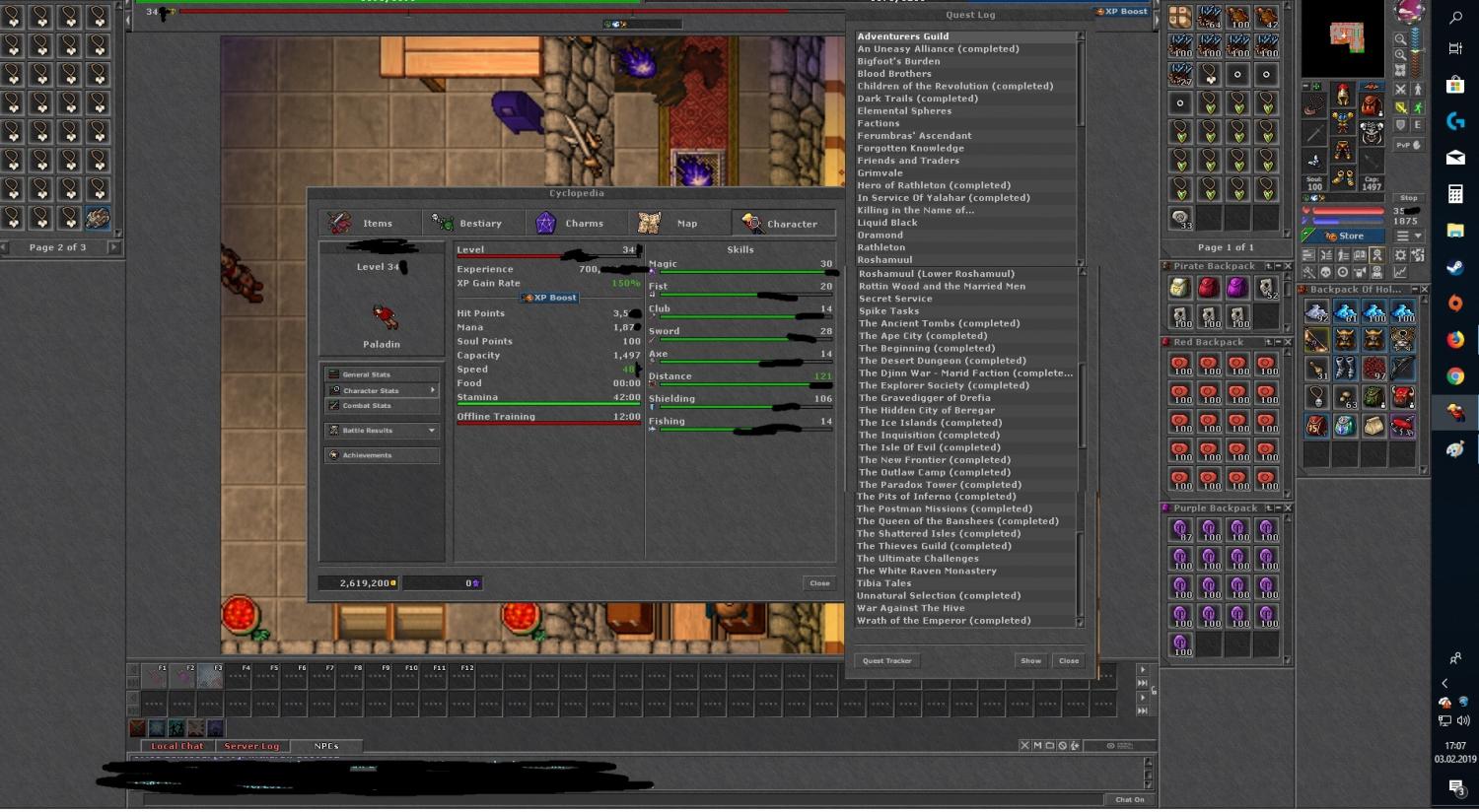Click the helmet equipment slot
The height and width of the screenshot is (812, 1479).
[x=1343, y=96]
